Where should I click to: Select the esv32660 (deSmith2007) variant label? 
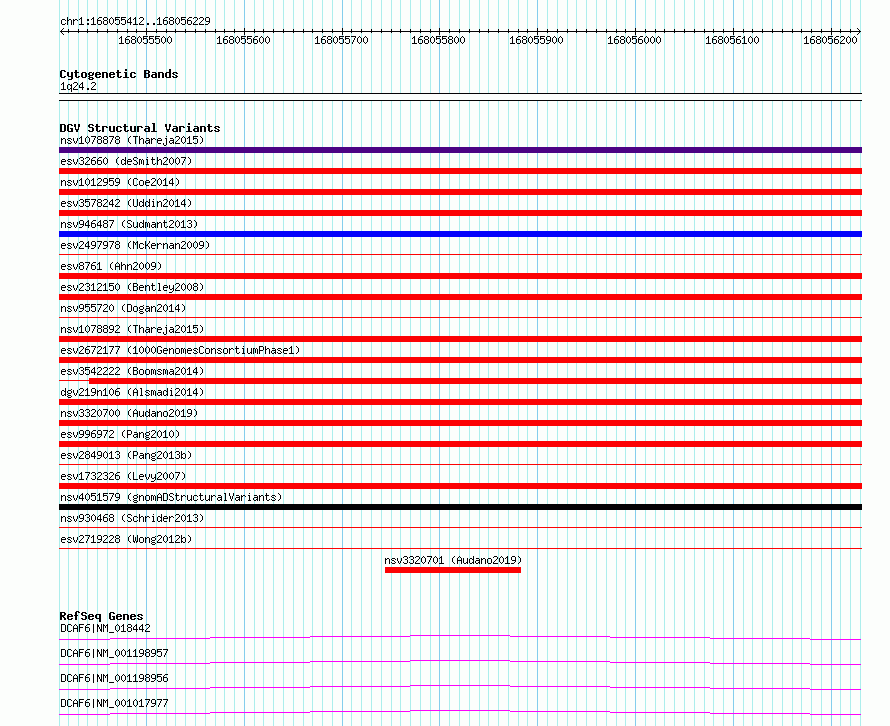[x=126, y=161]
